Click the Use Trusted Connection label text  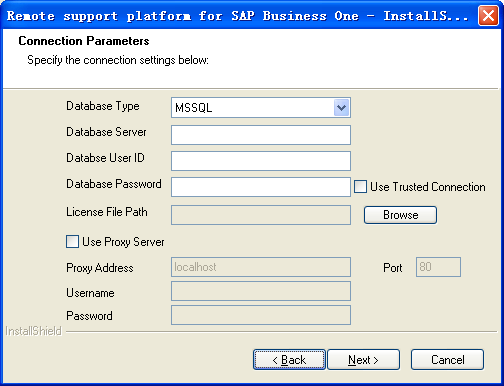428,187
